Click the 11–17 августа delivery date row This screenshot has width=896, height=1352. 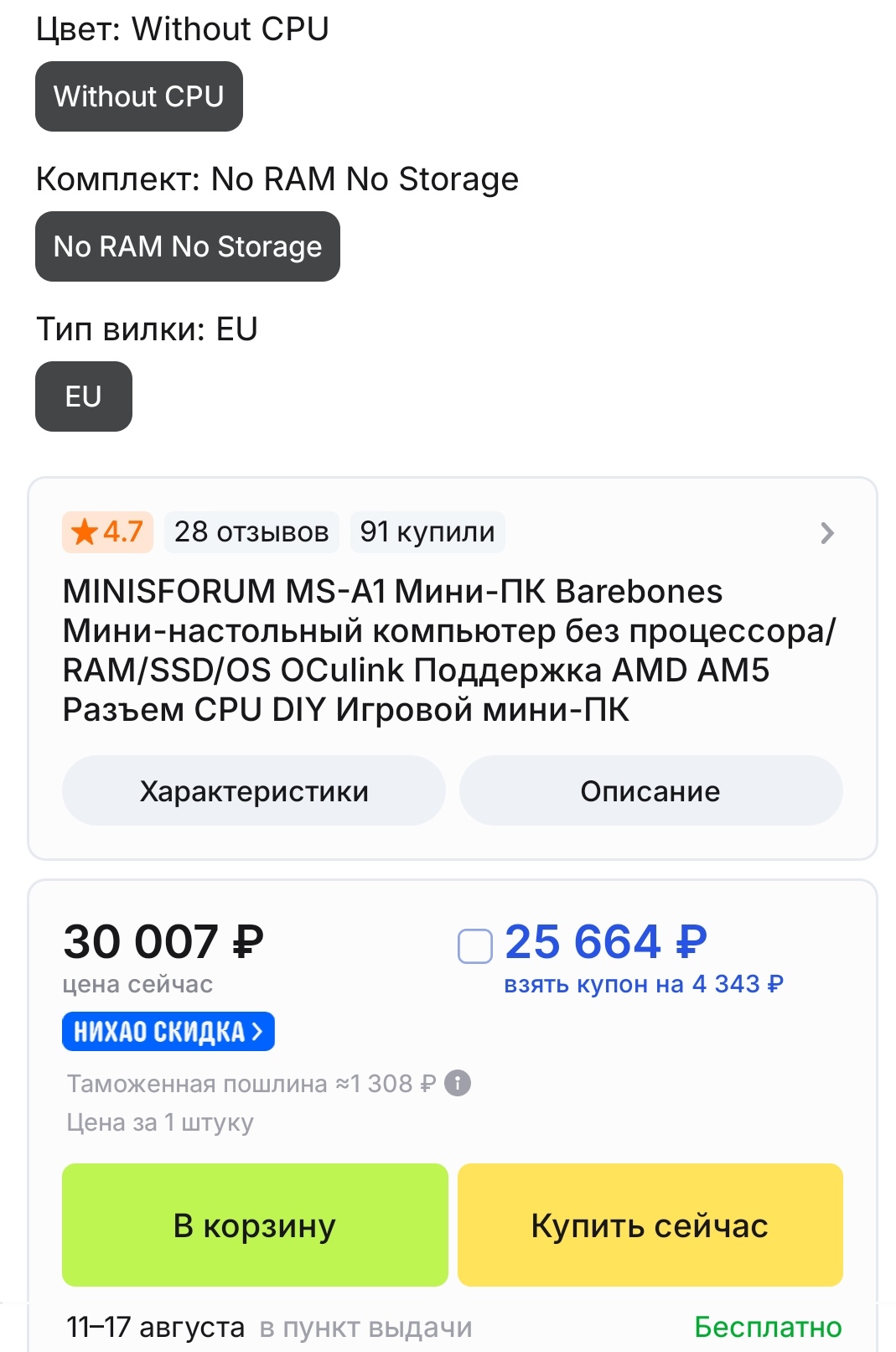tap(453, 1327)
